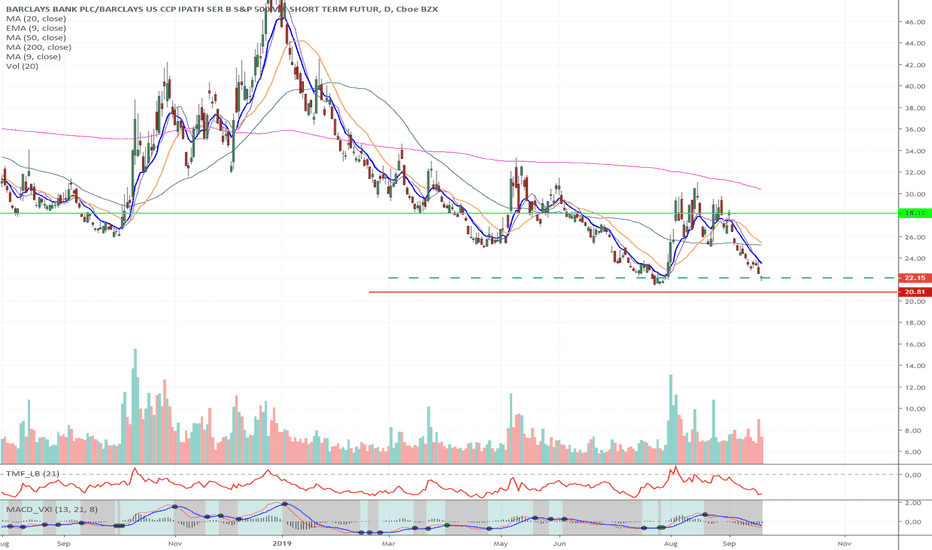932x550 pixels.
Task: Click the 10.00 price axis value
Action: pyautogui.click(x=915, y=408)
